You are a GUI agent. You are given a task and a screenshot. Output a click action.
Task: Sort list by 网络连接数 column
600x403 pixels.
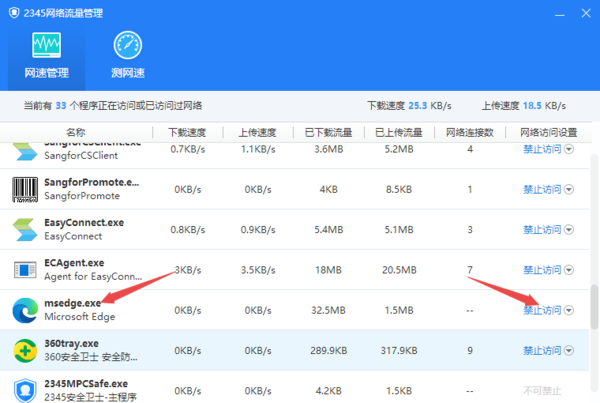(x=470, y=132)
